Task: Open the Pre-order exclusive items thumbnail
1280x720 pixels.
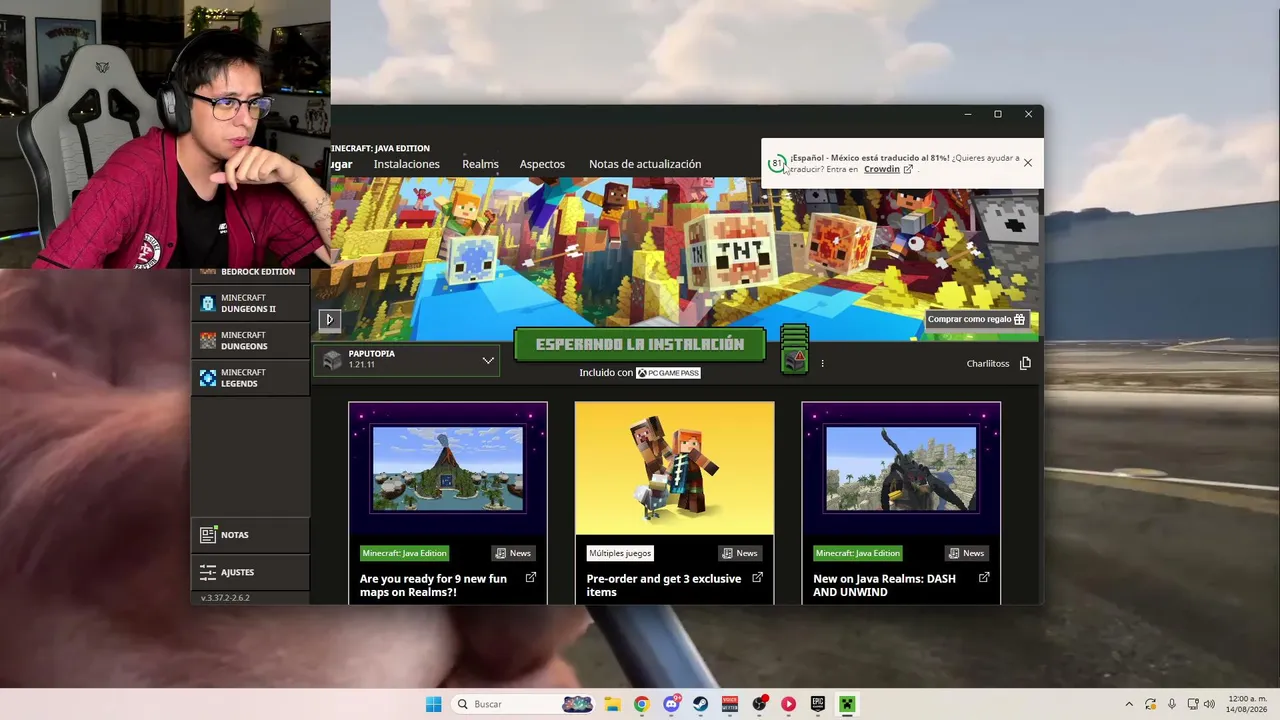Action: [x=674, y=469]
